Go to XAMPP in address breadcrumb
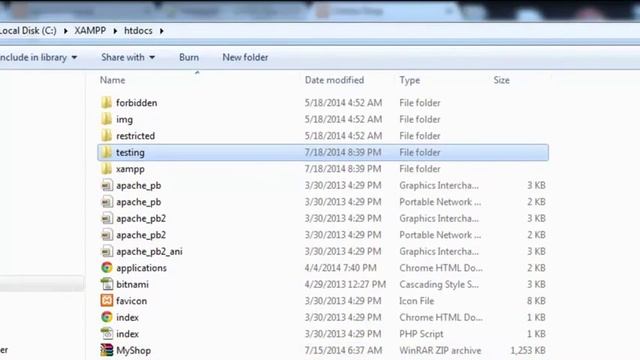Viewport: 640px width, 360px height. point(90,31)
